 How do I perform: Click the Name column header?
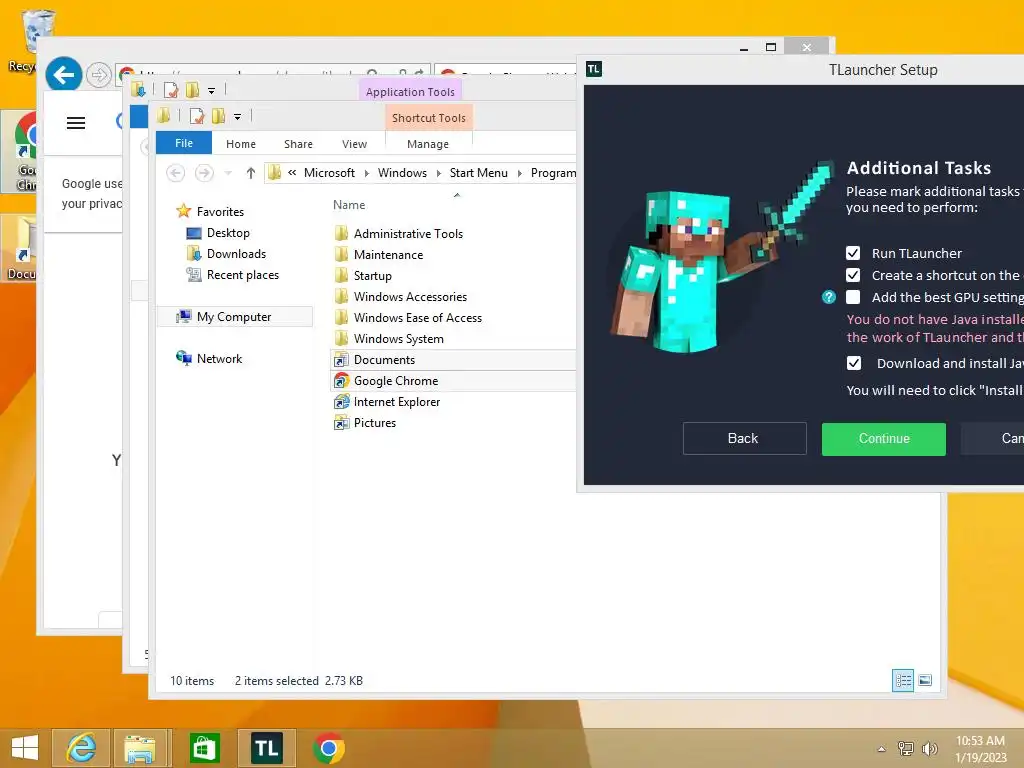[349, 204]
